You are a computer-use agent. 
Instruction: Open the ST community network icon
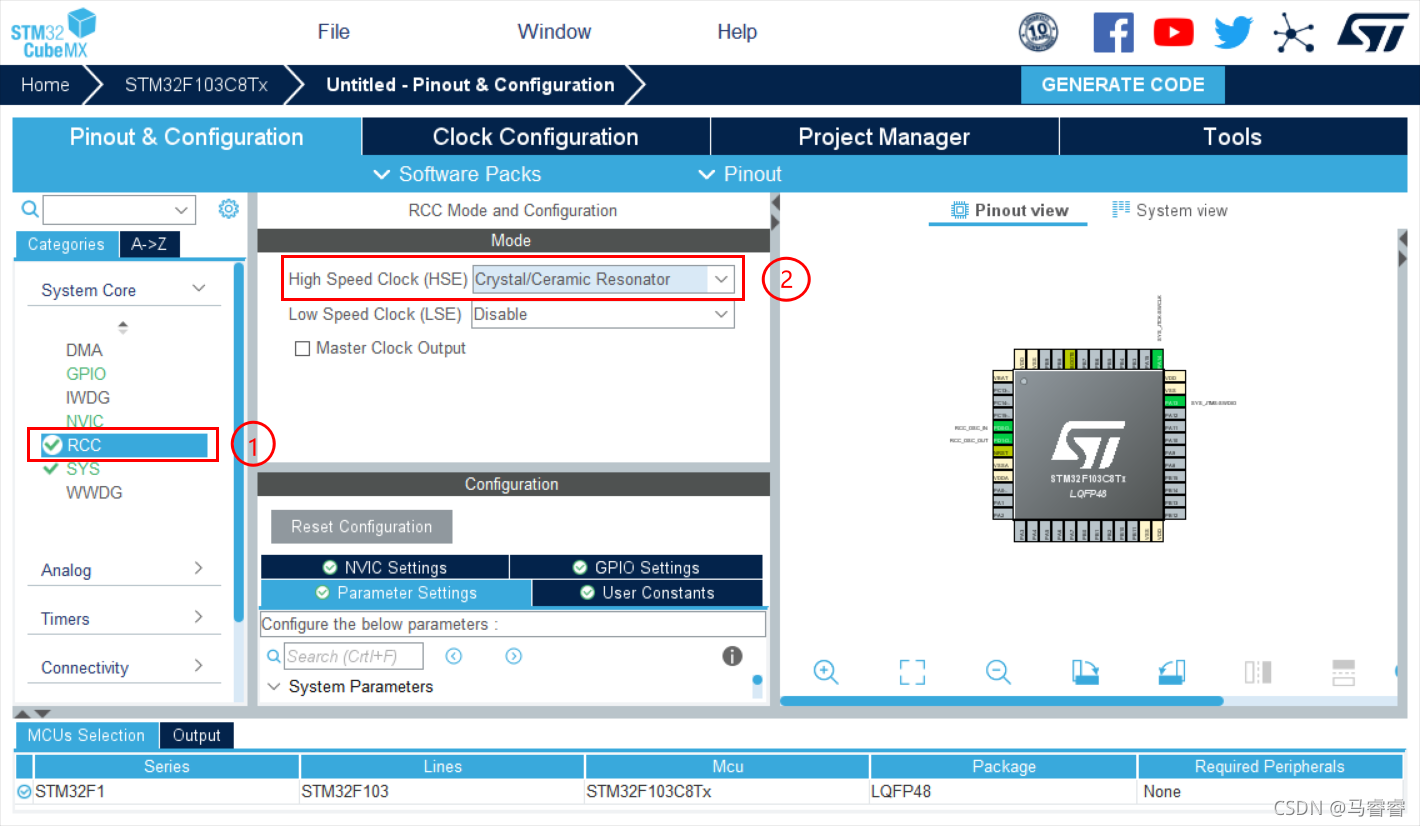[1293, 32]
